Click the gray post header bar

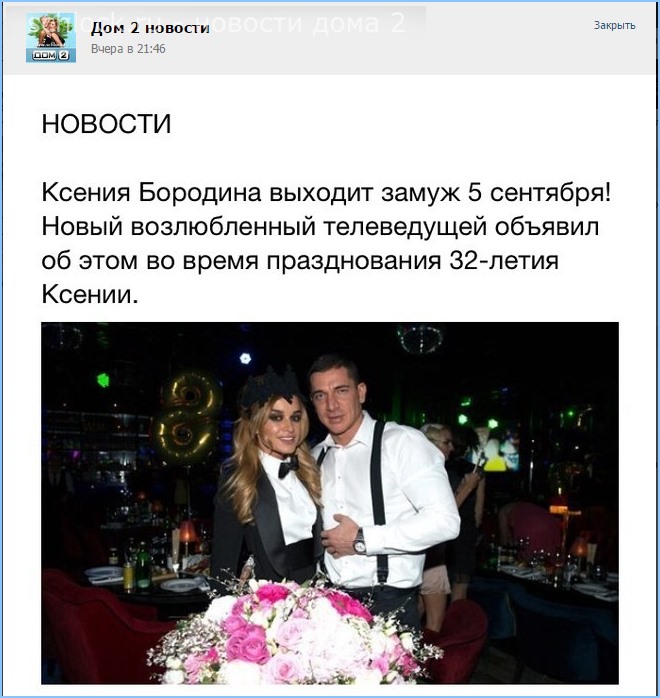[330, 38]
